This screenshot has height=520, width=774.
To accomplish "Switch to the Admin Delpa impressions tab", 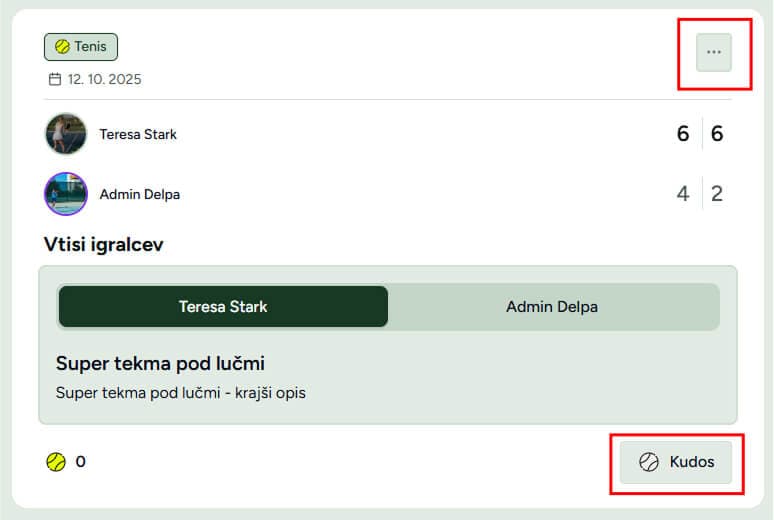I will click(552, 307).
